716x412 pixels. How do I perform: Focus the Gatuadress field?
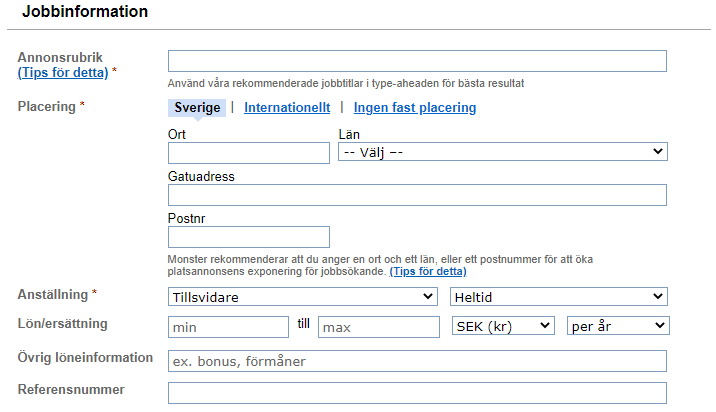417,195
